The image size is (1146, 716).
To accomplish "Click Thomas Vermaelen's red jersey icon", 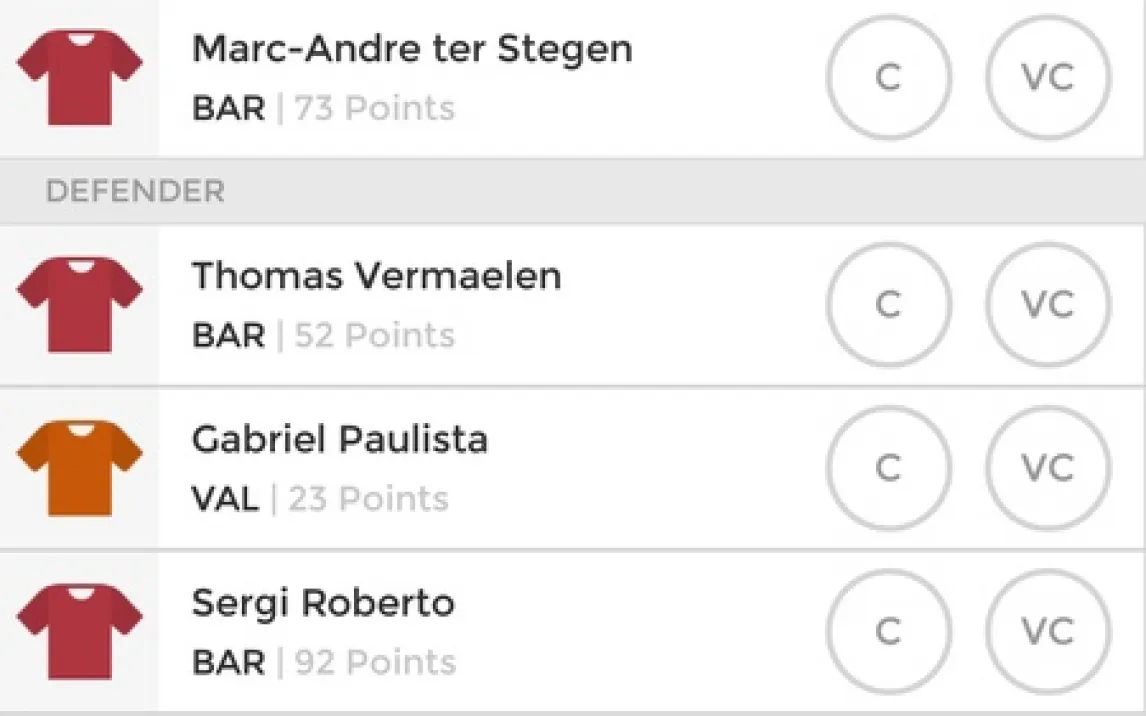I will coord(79,304).
